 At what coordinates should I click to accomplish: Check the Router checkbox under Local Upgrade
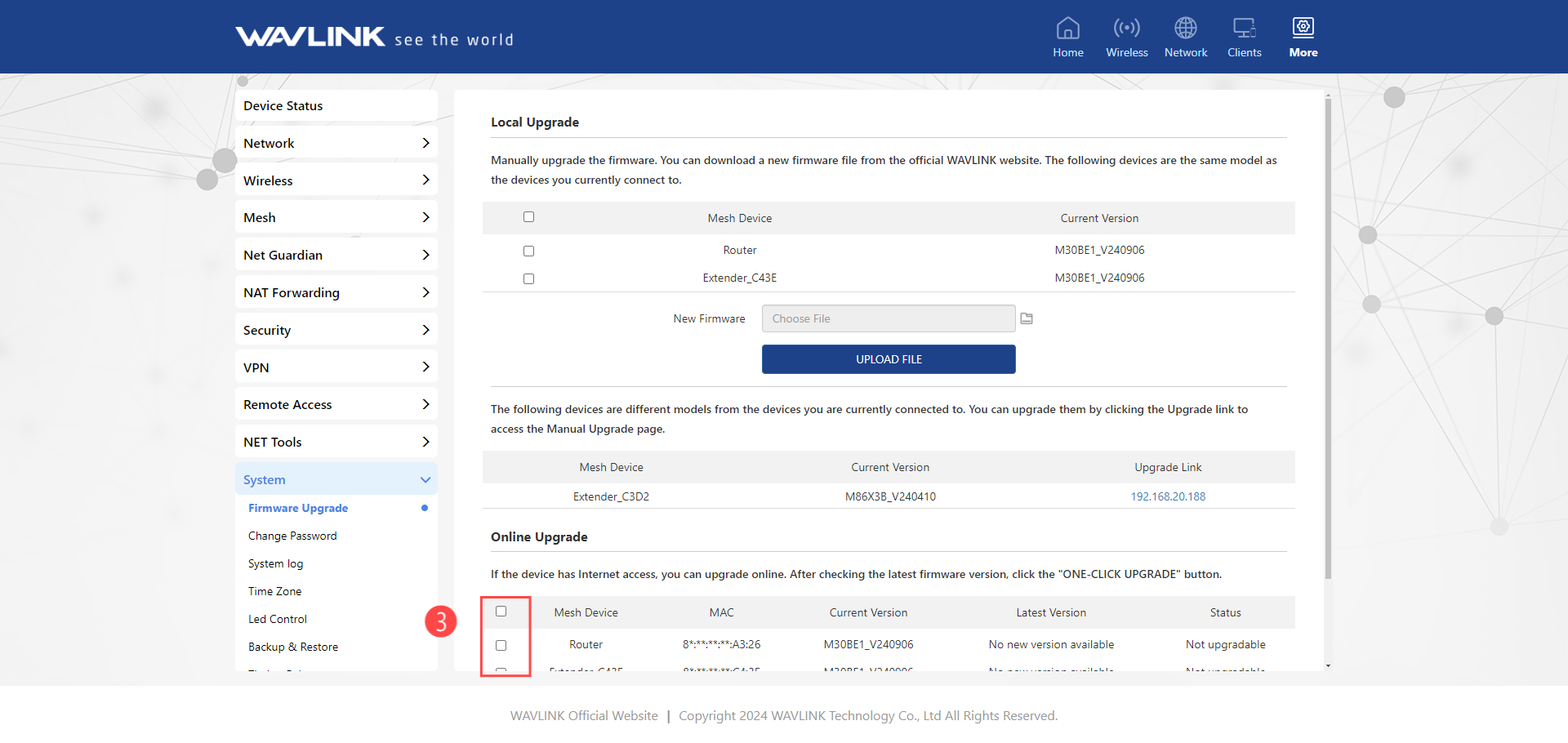pos(528,251)
